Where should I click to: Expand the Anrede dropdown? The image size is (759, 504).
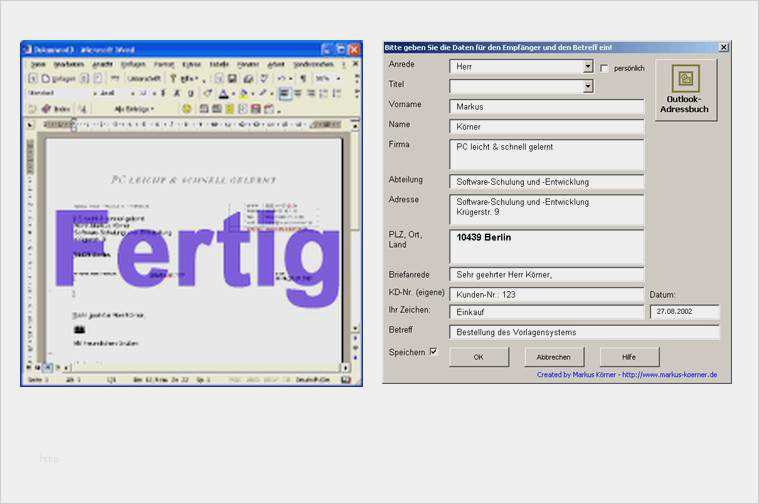pos(588,66)
